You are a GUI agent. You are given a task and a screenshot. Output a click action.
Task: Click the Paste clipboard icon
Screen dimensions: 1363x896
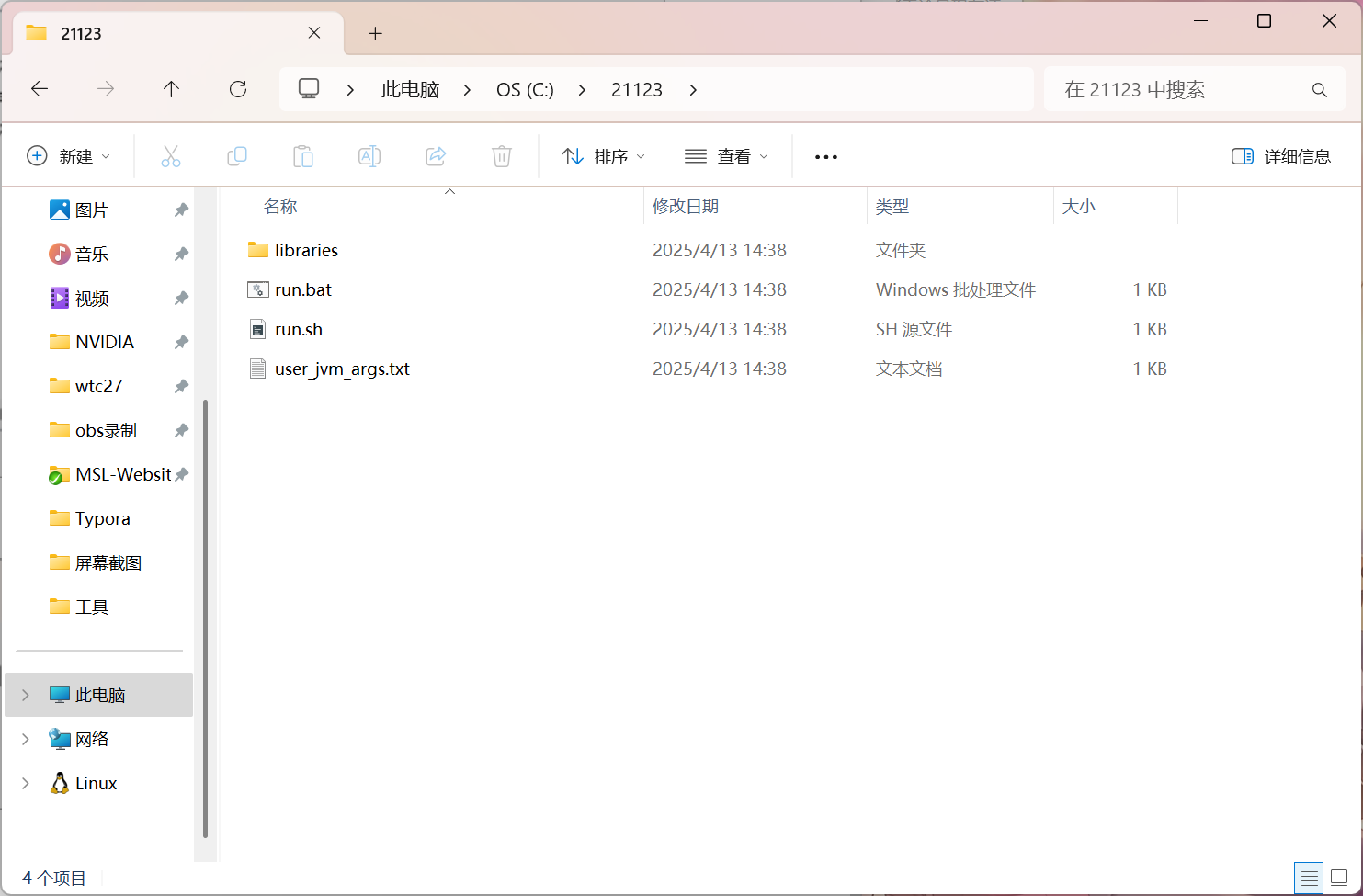pos(303,156)
